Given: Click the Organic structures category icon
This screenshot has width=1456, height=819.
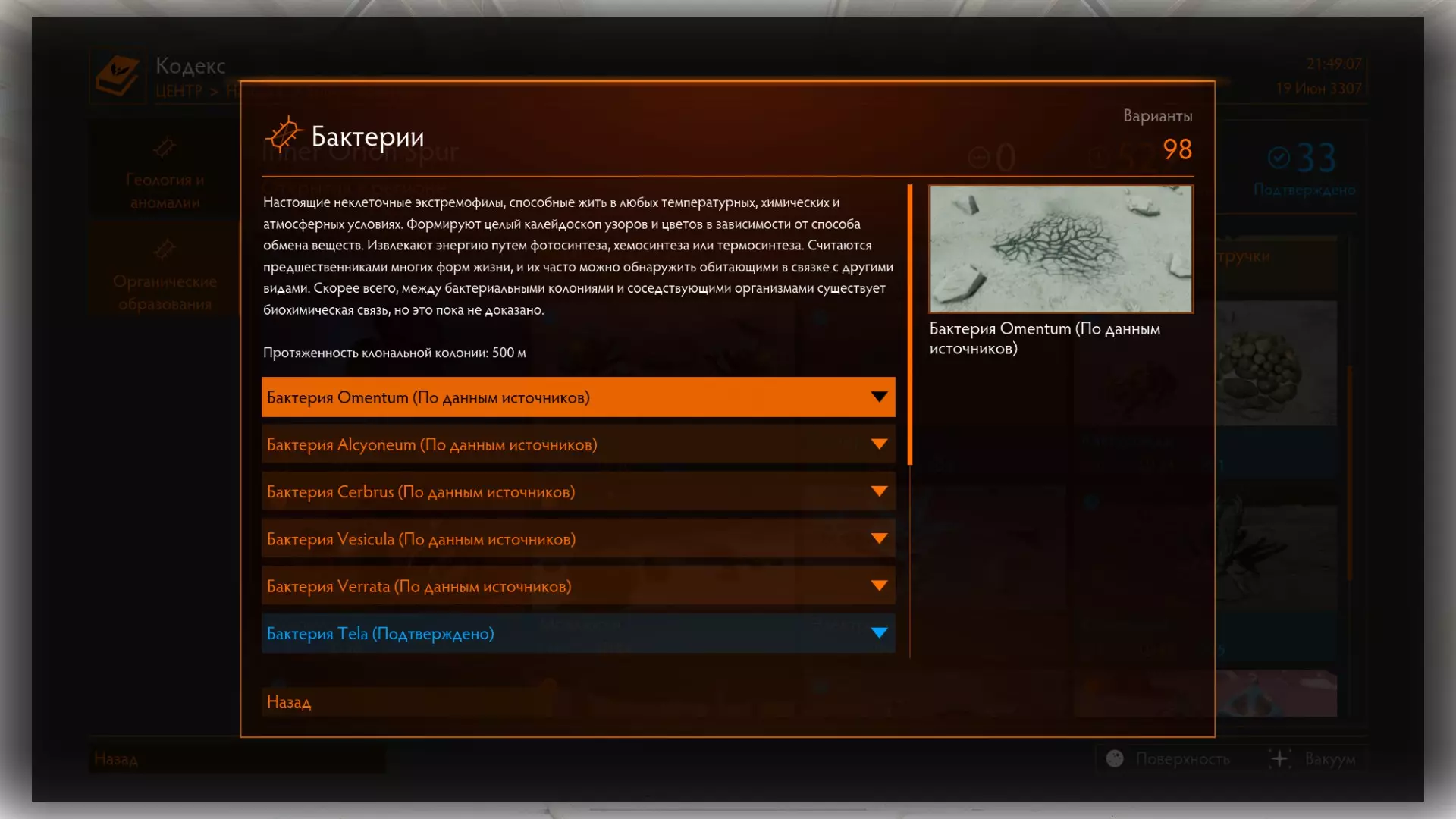Looking at the screenshot, I should click(x=165, y=249).
